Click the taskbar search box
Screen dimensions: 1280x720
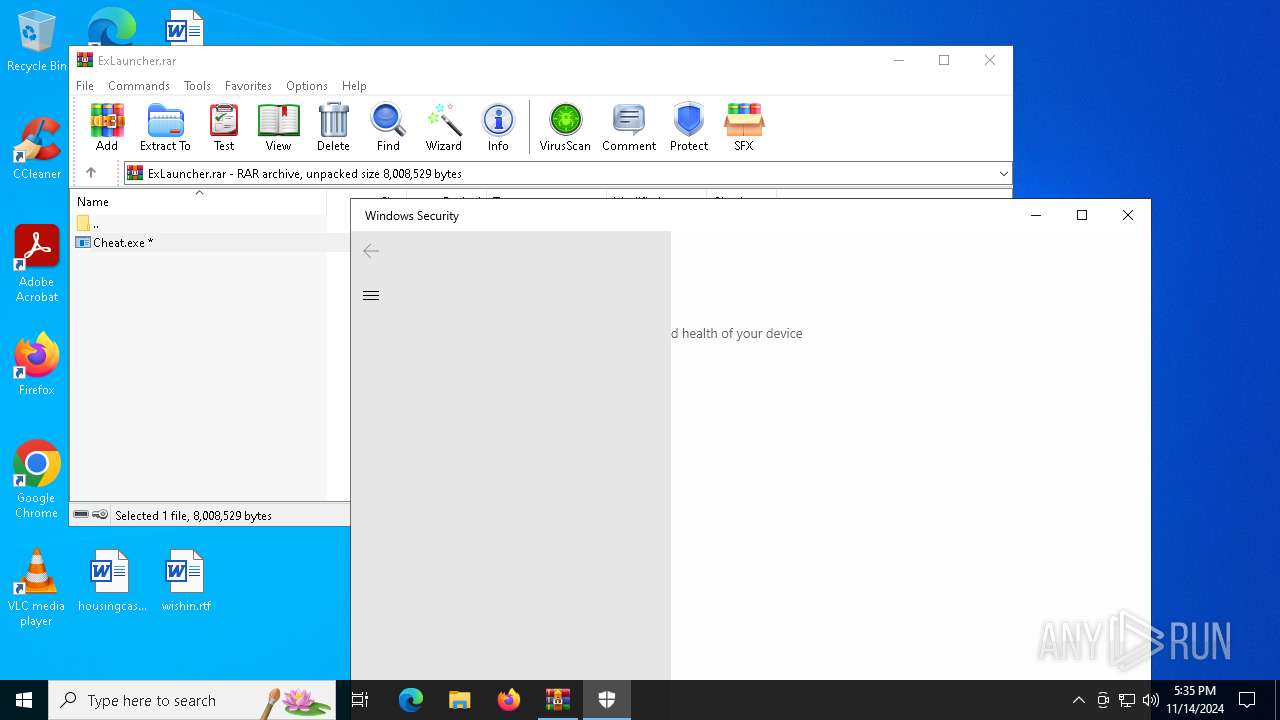[192, 700]
